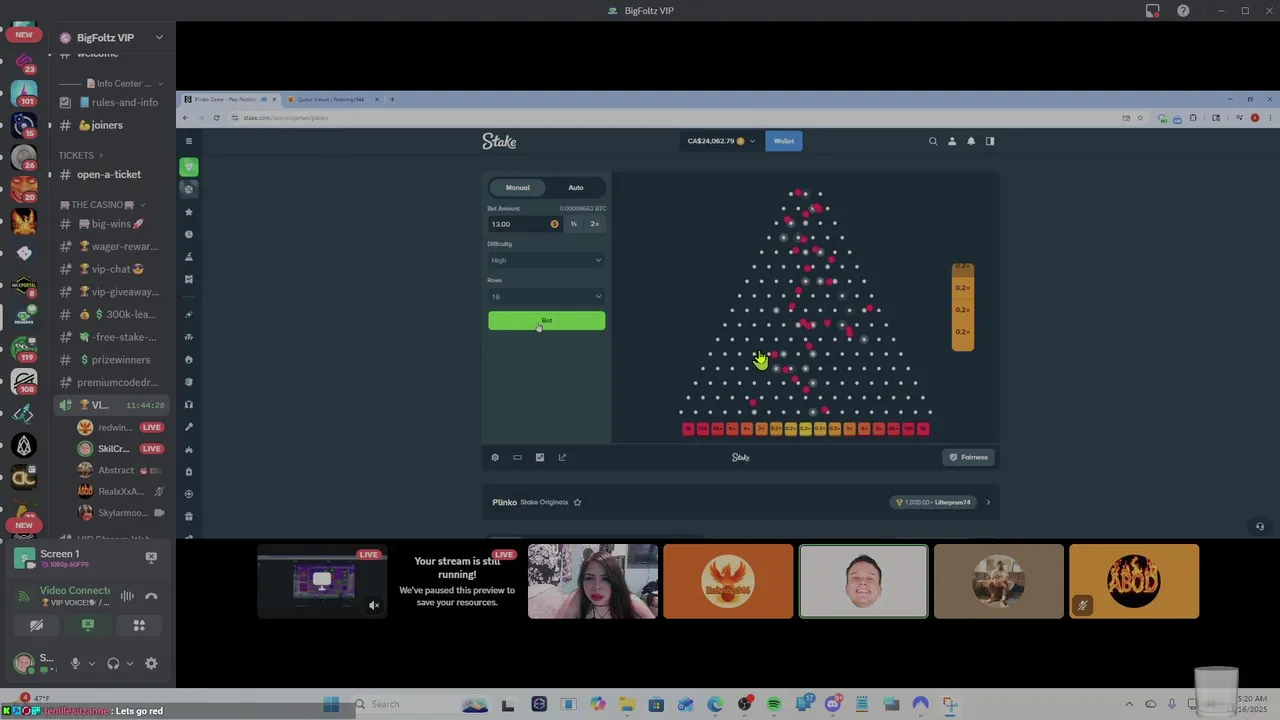The height and width of the screenshot is (720, 1280).
Task: Halve the bet with ½ button
Action: pos(573,224)
